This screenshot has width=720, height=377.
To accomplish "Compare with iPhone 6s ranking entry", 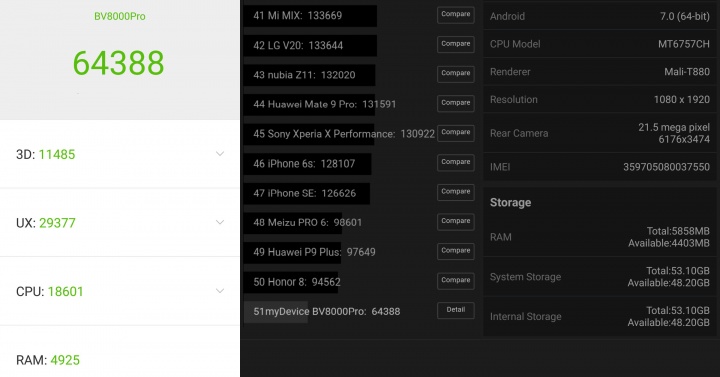I will coord(456,163).
